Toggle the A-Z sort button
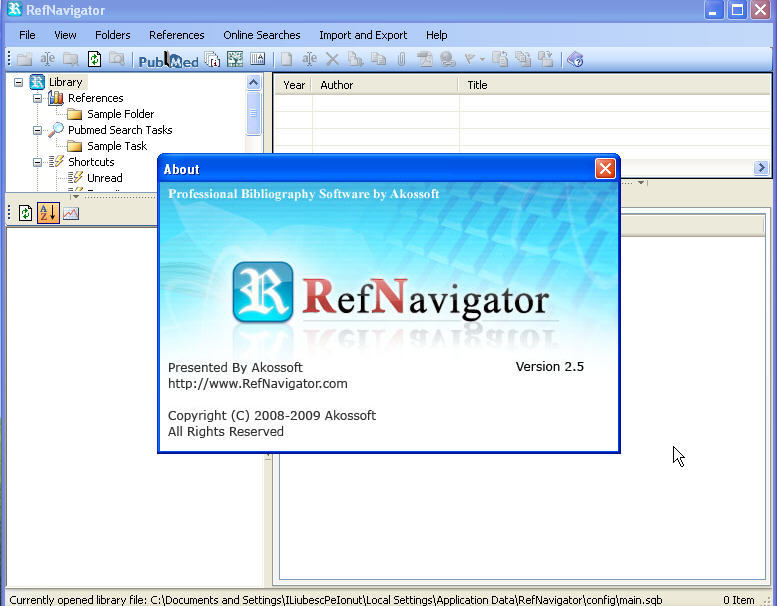 [48, 213]
